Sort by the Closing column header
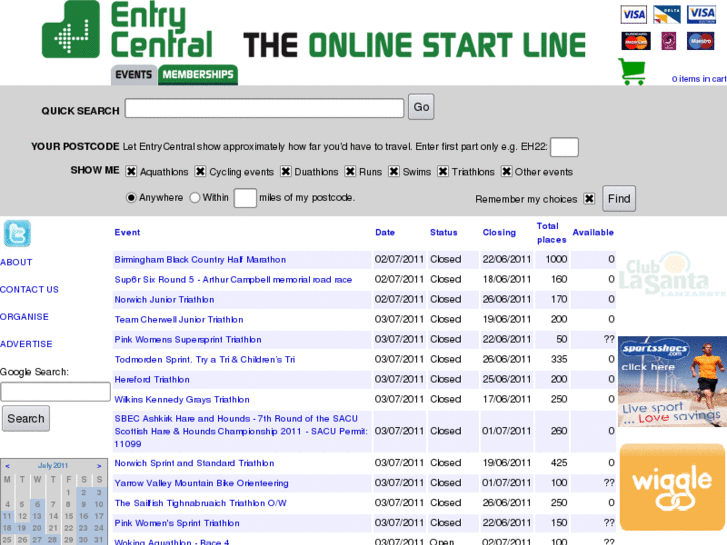 499,232
